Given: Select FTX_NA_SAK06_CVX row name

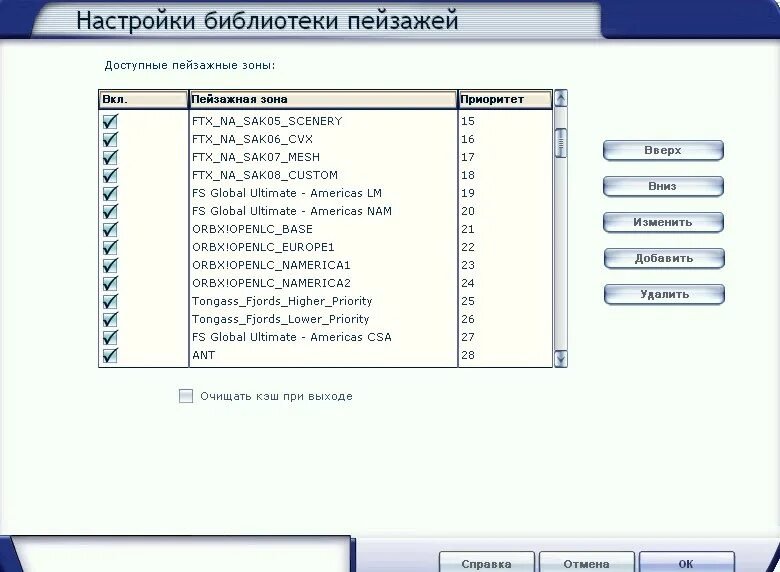Looking at the screenshot, I should click(252, 139).
